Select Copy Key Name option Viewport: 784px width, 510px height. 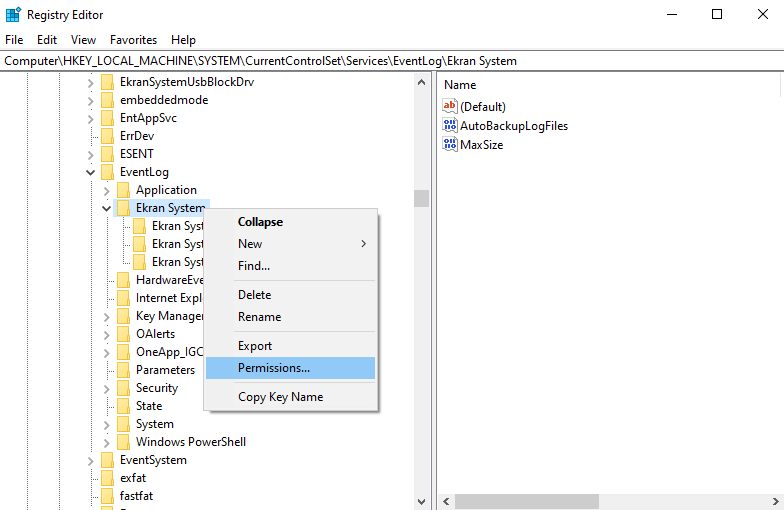pyautogui.click(x=280, y=397)
